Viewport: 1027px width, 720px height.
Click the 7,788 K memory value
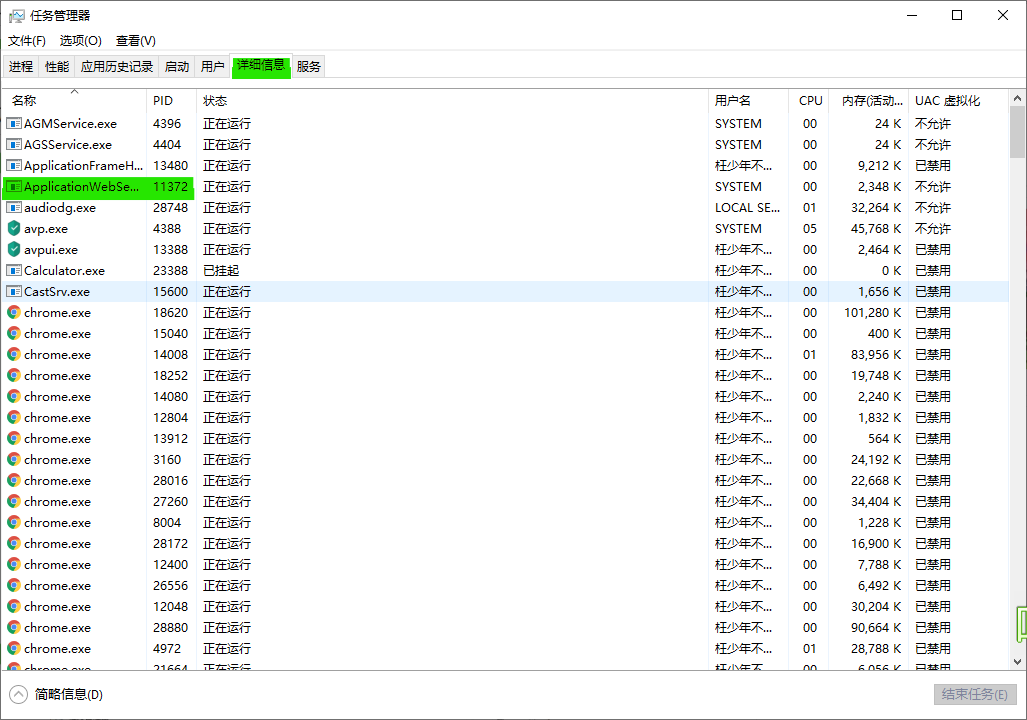[x=880, y=565]
